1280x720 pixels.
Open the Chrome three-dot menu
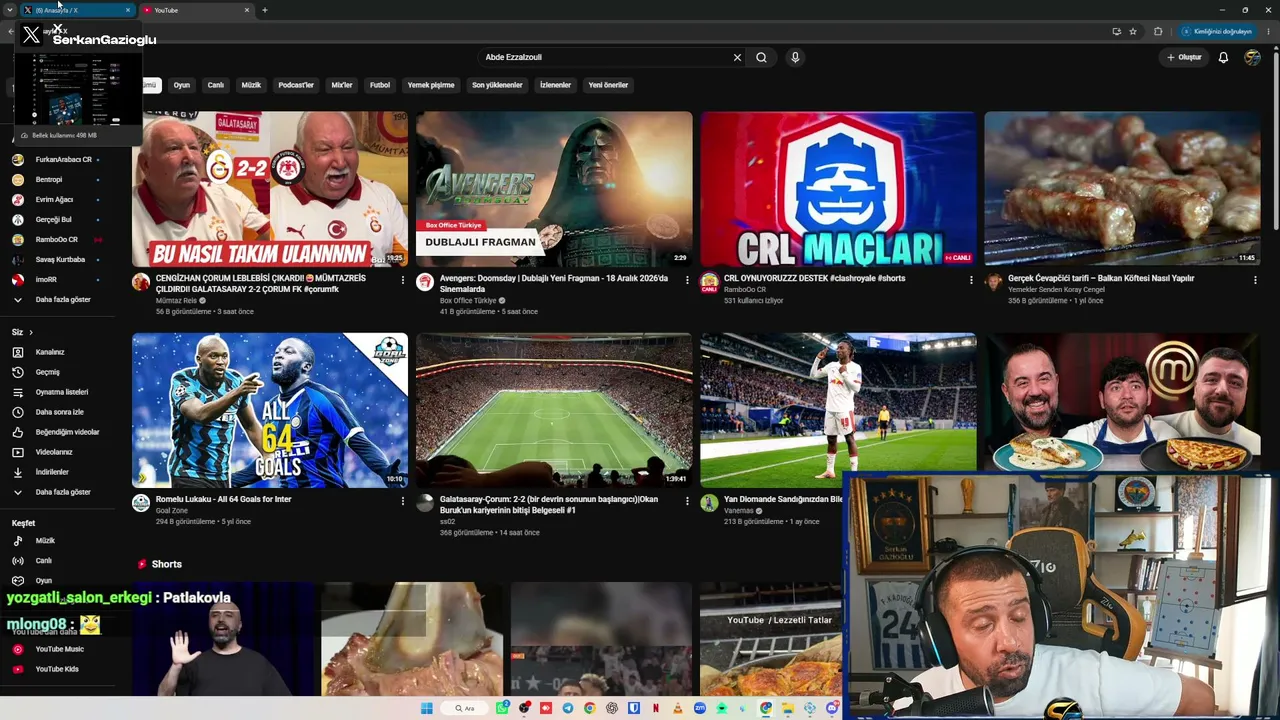tap(1268, 31)
